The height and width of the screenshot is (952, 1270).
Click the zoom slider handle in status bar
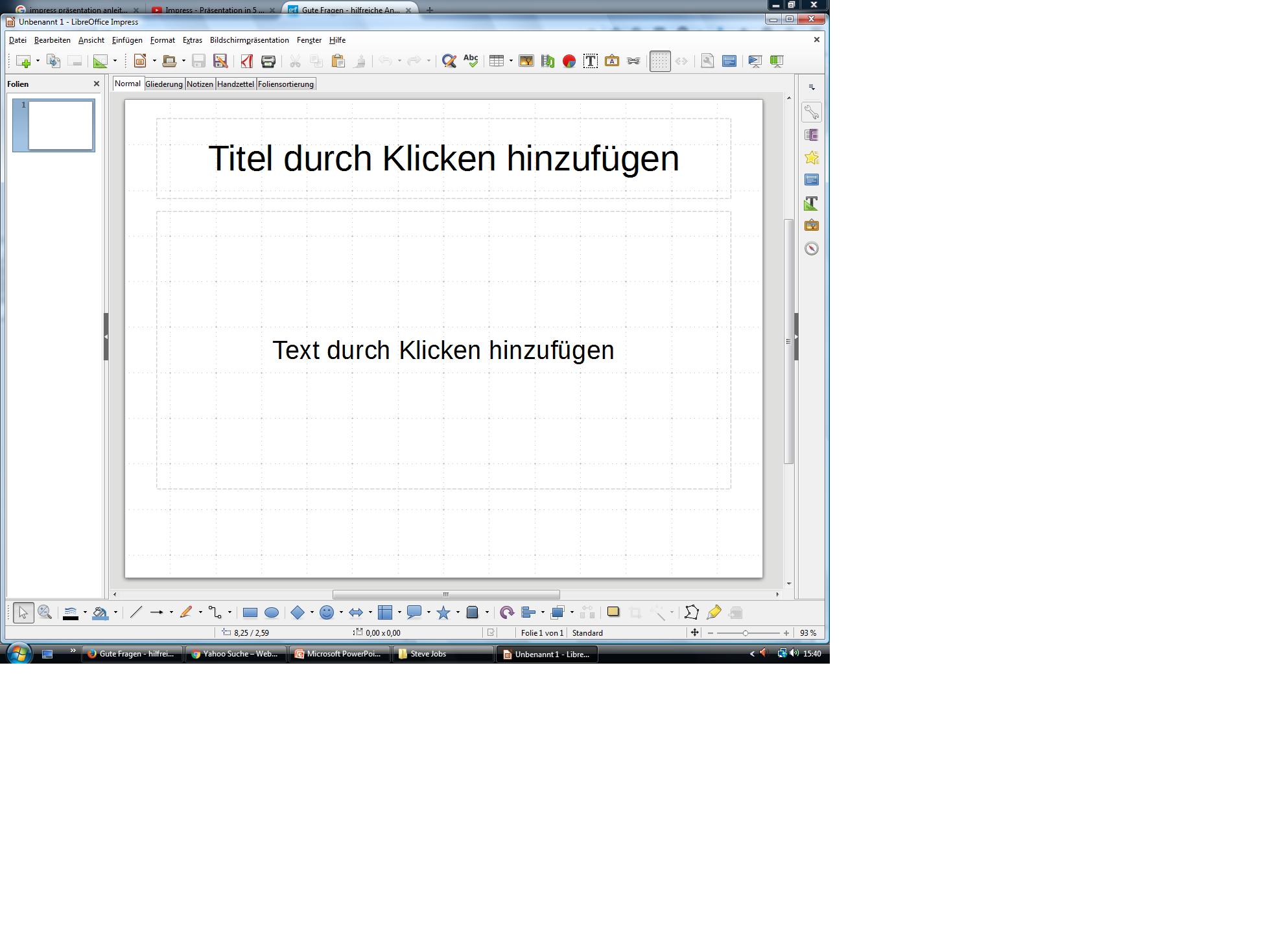746,633
